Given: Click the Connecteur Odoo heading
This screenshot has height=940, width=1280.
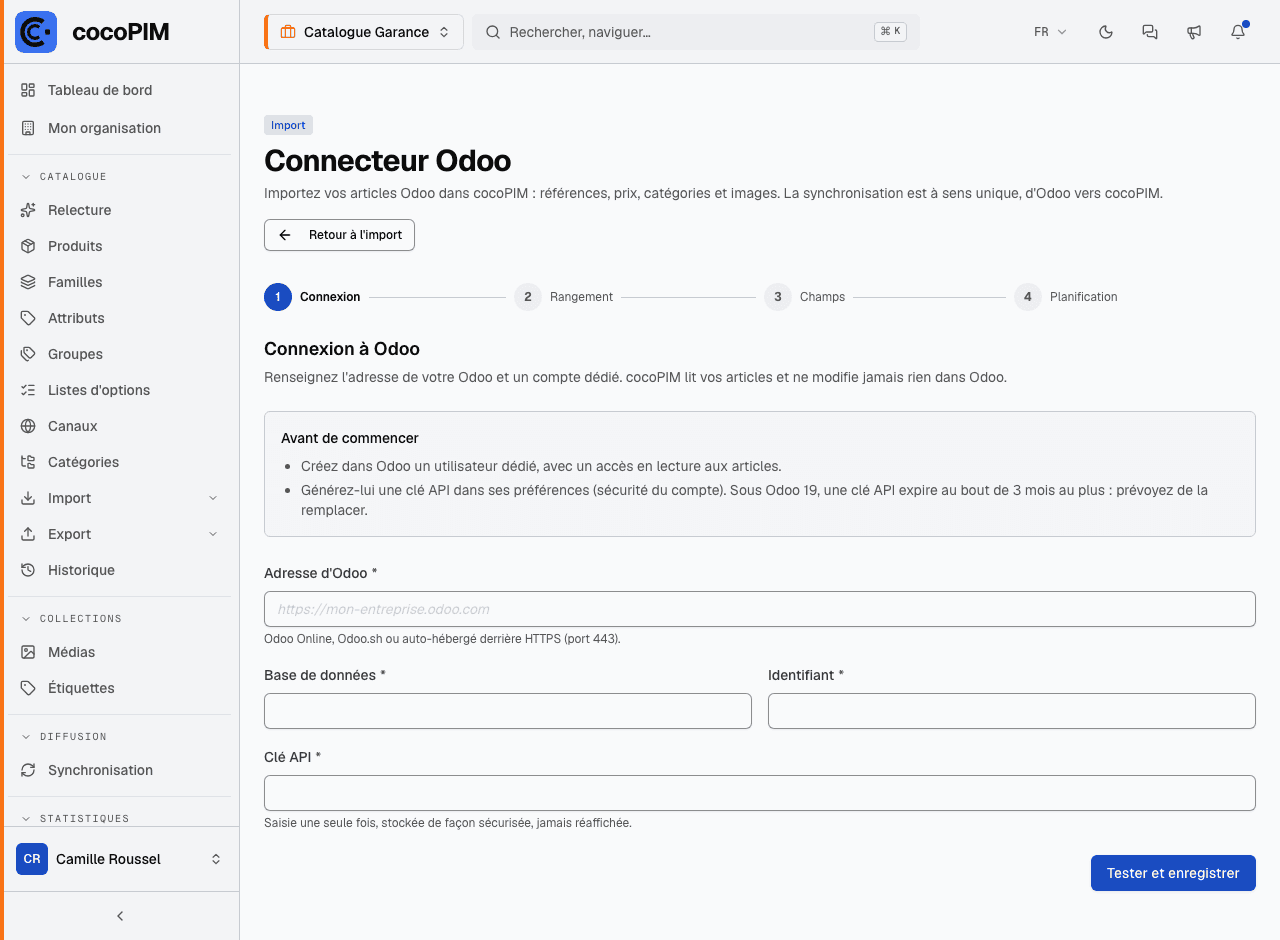Looking at the screenshot, I should point(388,161).
